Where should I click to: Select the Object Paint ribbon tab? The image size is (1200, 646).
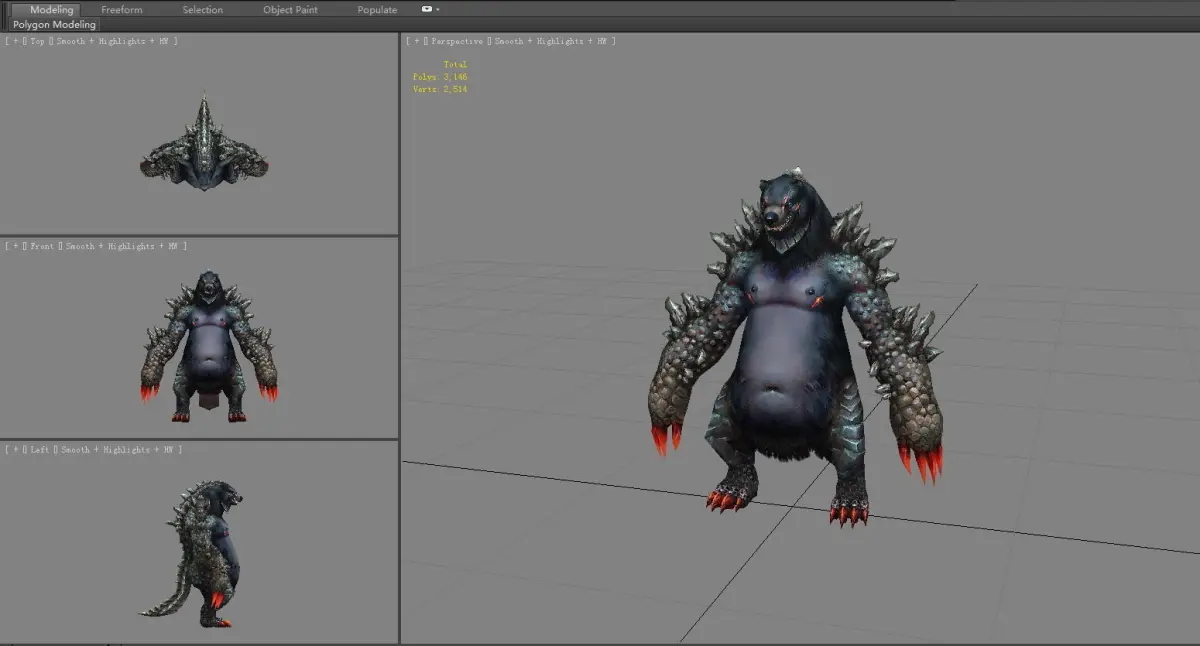point(292,10)
